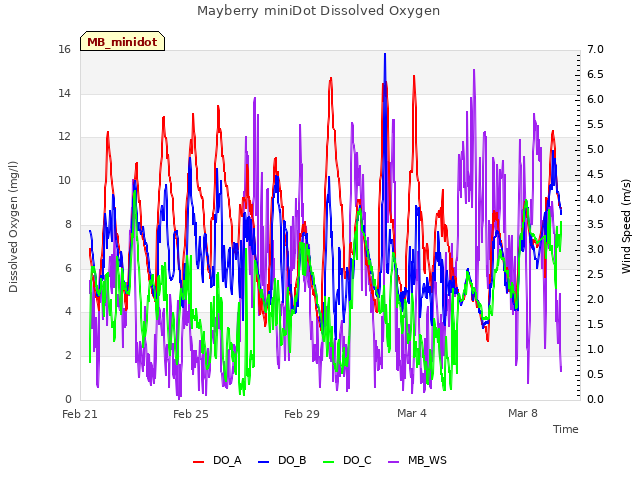Viewport: 640px width, 480px height.
Task: Click the 0.5 wind speed tick label
Action: (595, 374)
